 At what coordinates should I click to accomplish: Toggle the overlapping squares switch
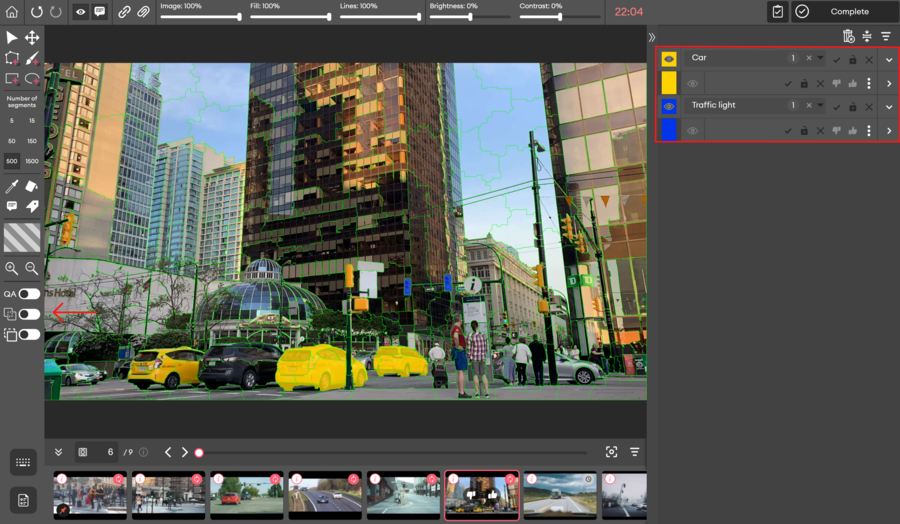tap(29, 314)
